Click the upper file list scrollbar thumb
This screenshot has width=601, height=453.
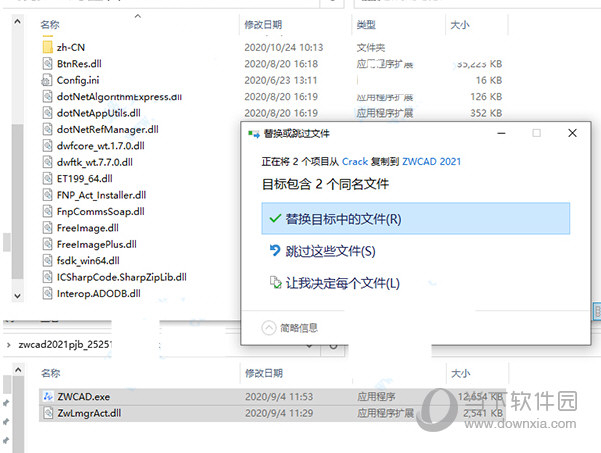[x=17, y=201]
